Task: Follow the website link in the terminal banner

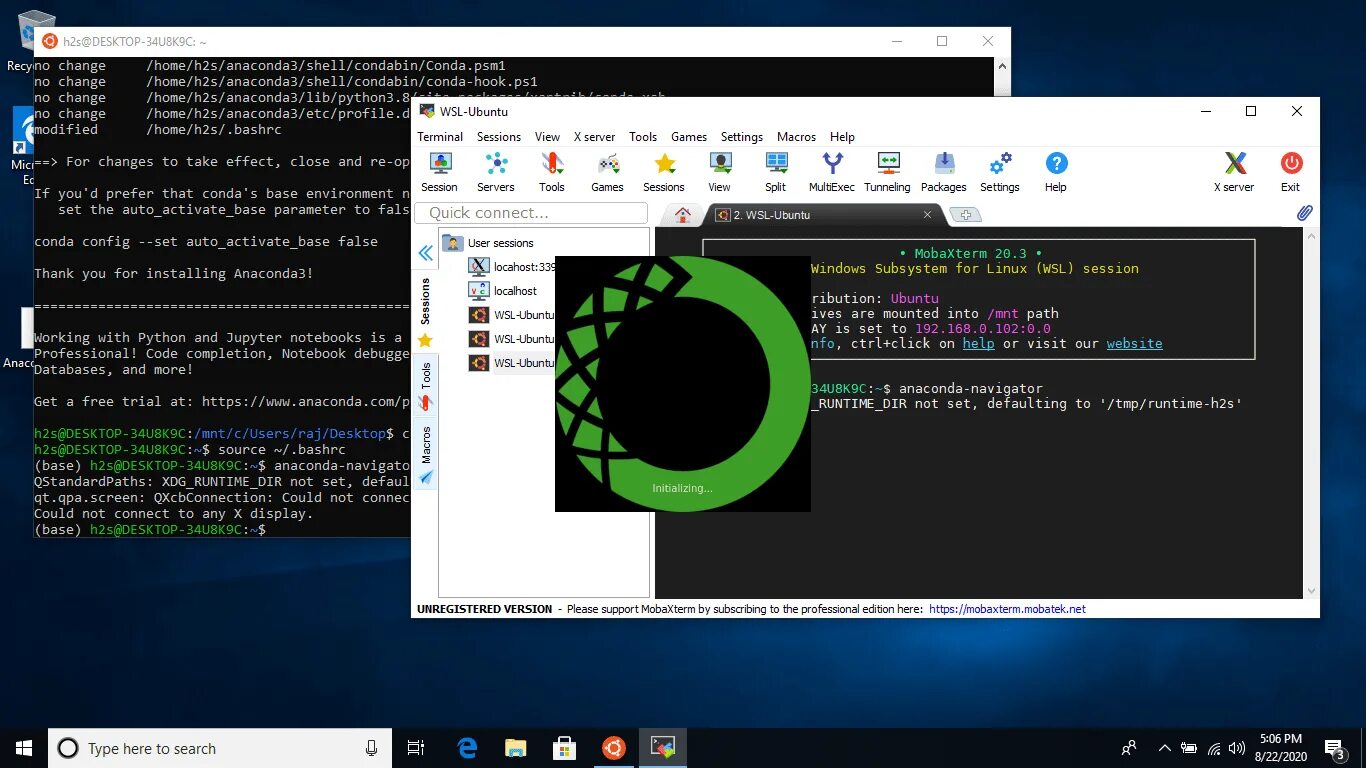Action: pos(1134,343)
